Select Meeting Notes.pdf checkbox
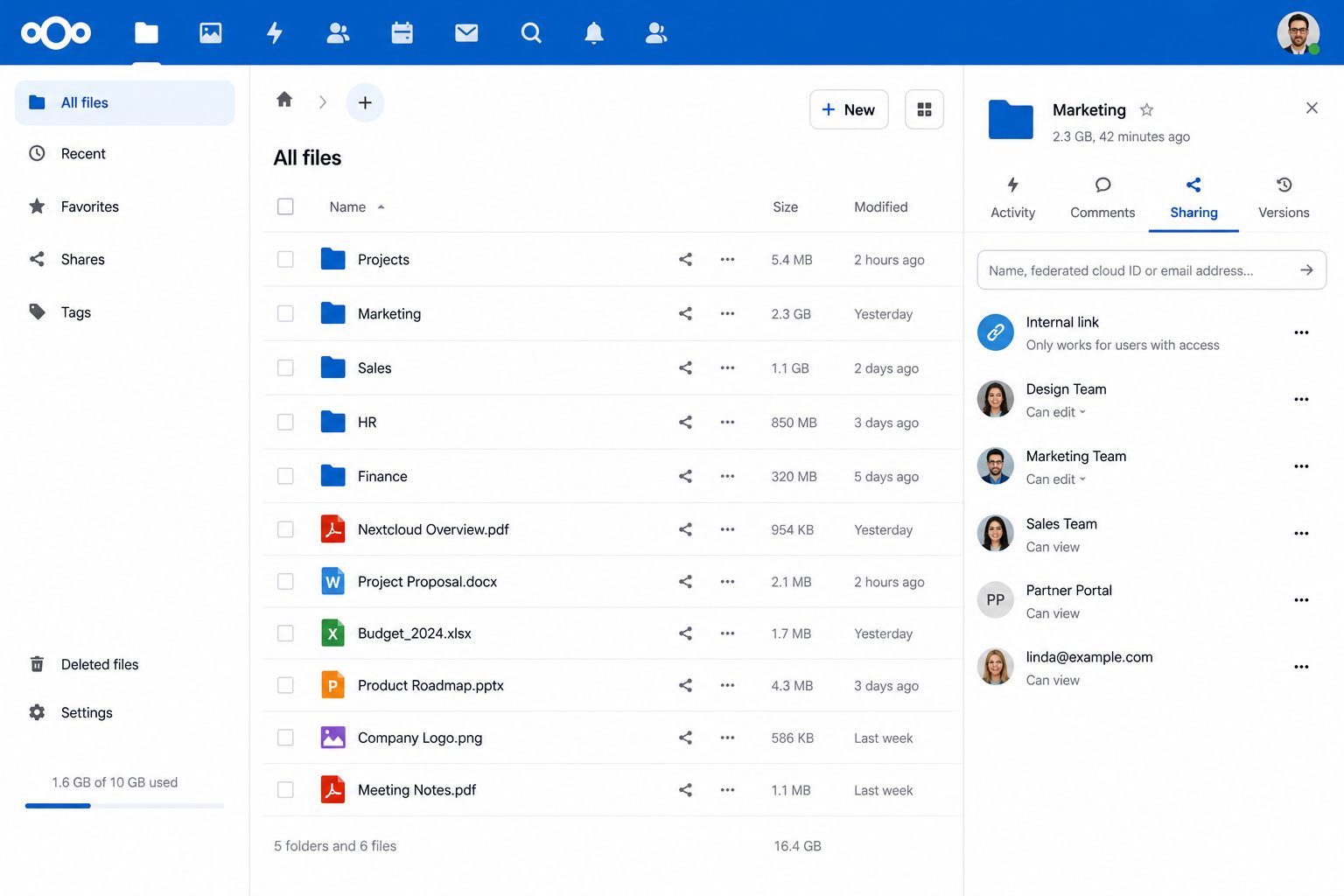1344x896 pixels. [285, 789]
